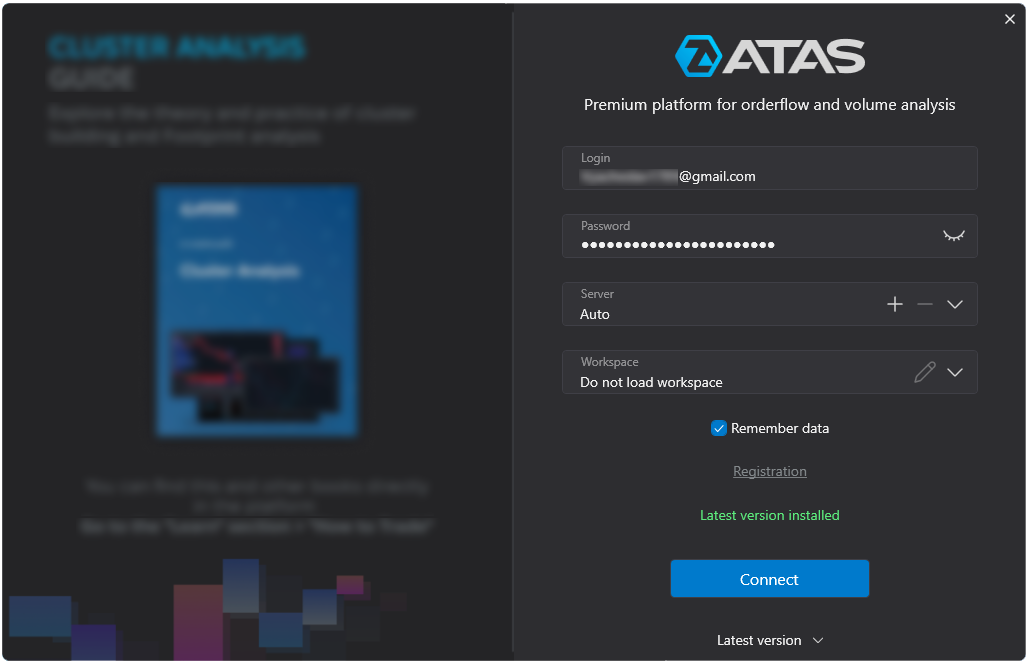This screenshot has height=663, width=1029.
Task: Click the ATAS logo
Action: click(770, 56)
